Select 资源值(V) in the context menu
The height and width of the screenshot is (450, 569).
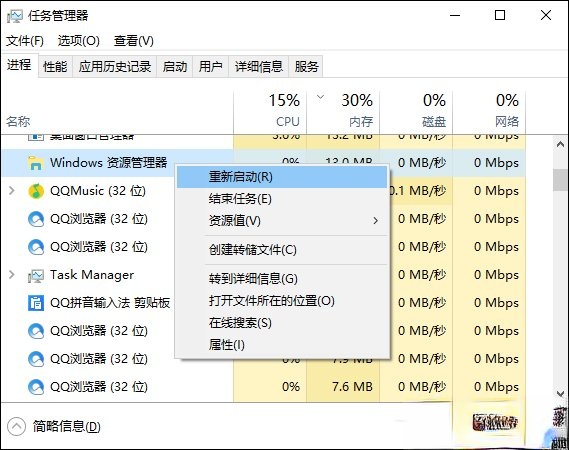(282, 221)
